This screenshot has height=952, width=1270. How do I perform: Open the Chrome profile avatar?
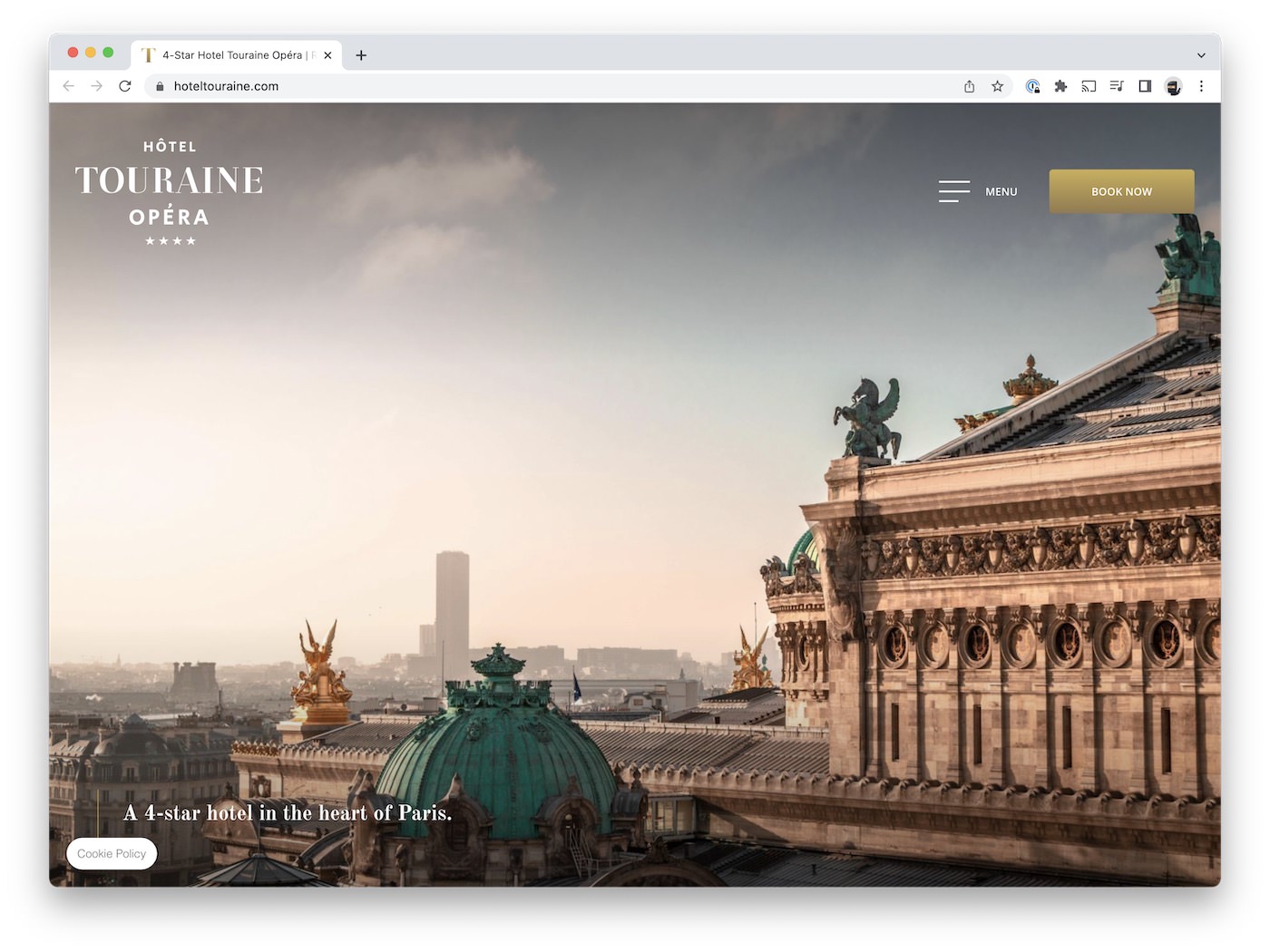click(x=1173, y=86)
